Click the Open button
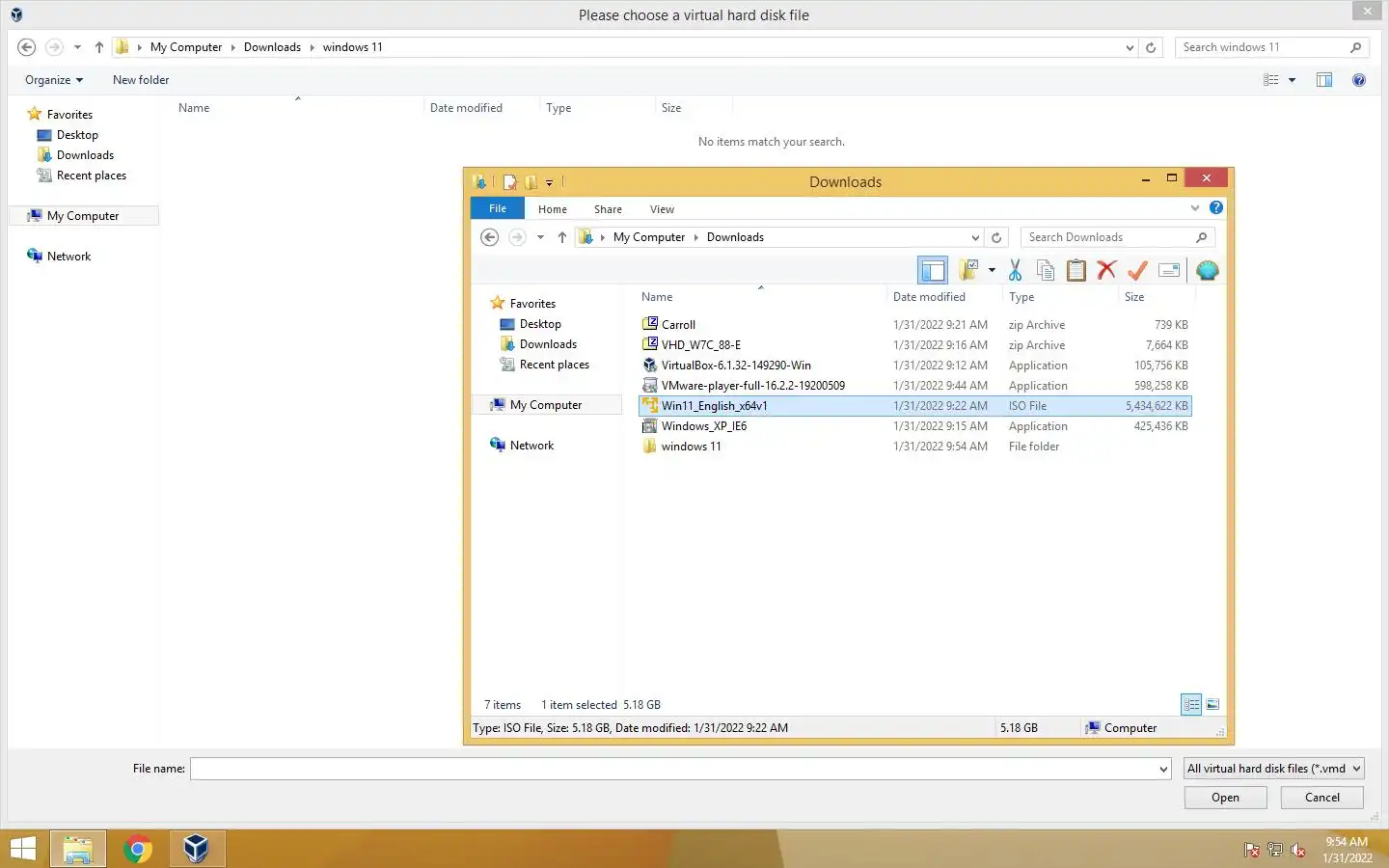 (1225, 798)
